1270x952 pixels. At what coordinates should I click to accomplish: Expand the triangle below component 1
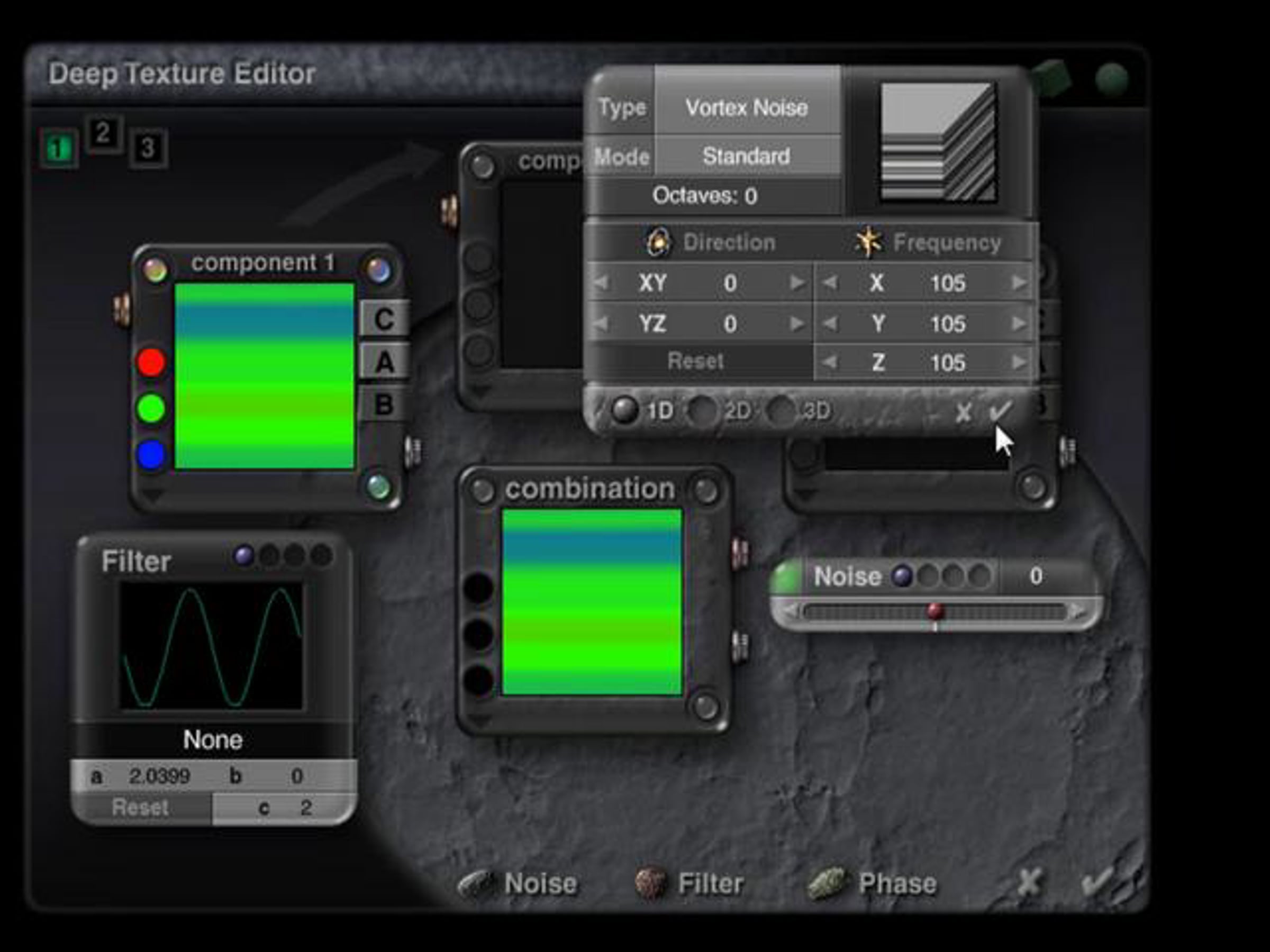pyautogui.click(x=152, y=495)
